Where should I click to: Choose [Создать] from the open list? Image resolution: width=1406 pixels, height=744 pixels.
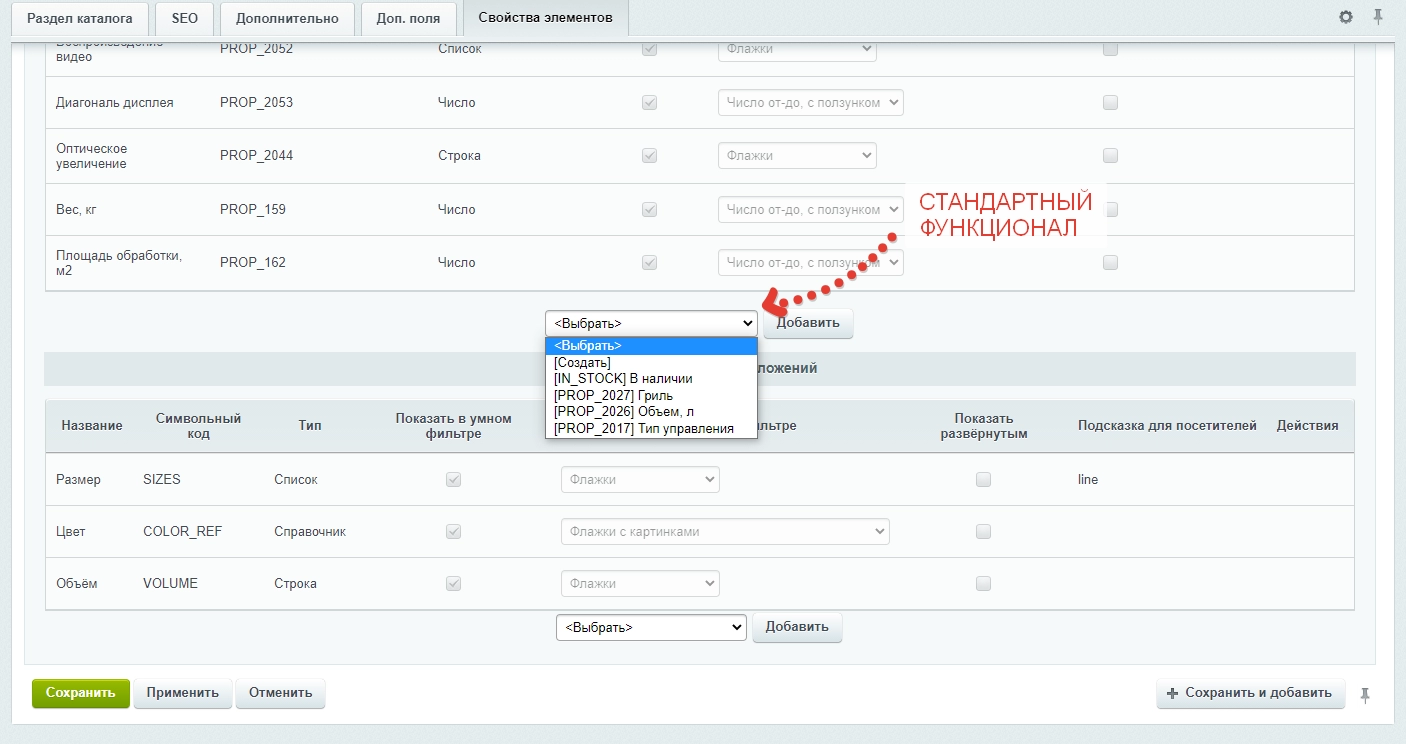coord(582,362)
